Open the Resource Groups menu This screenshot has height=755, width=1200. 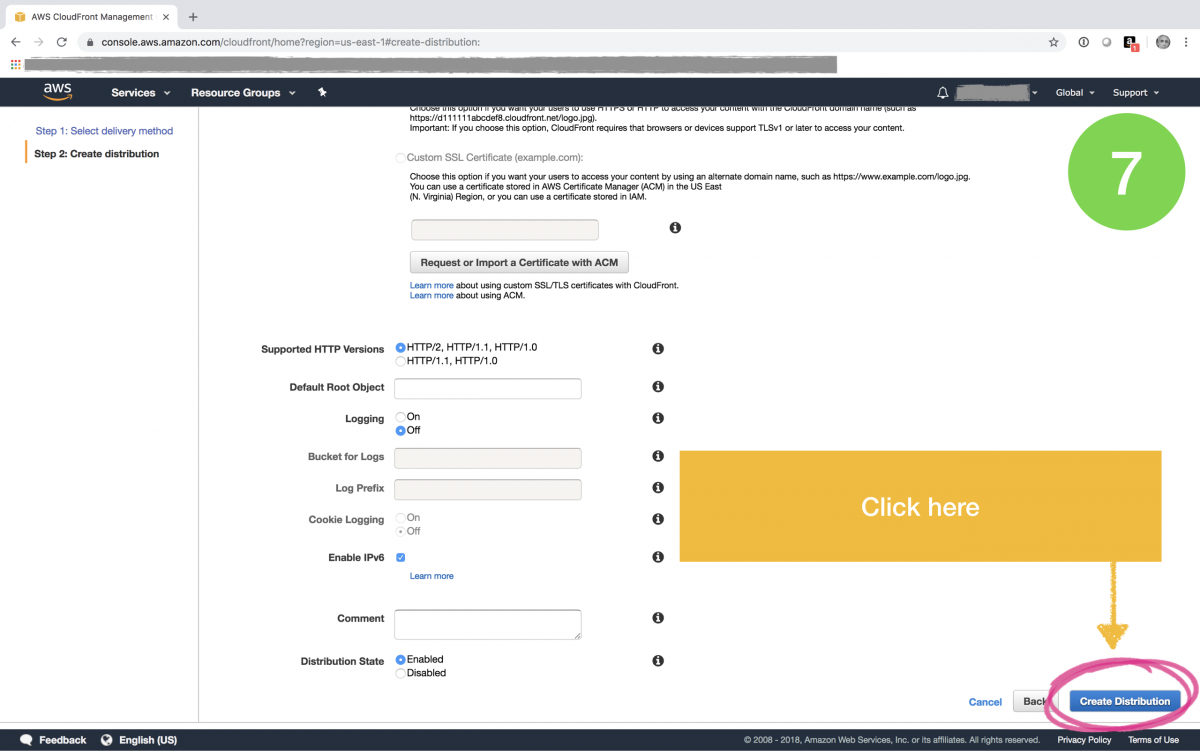tap(242, 92)
